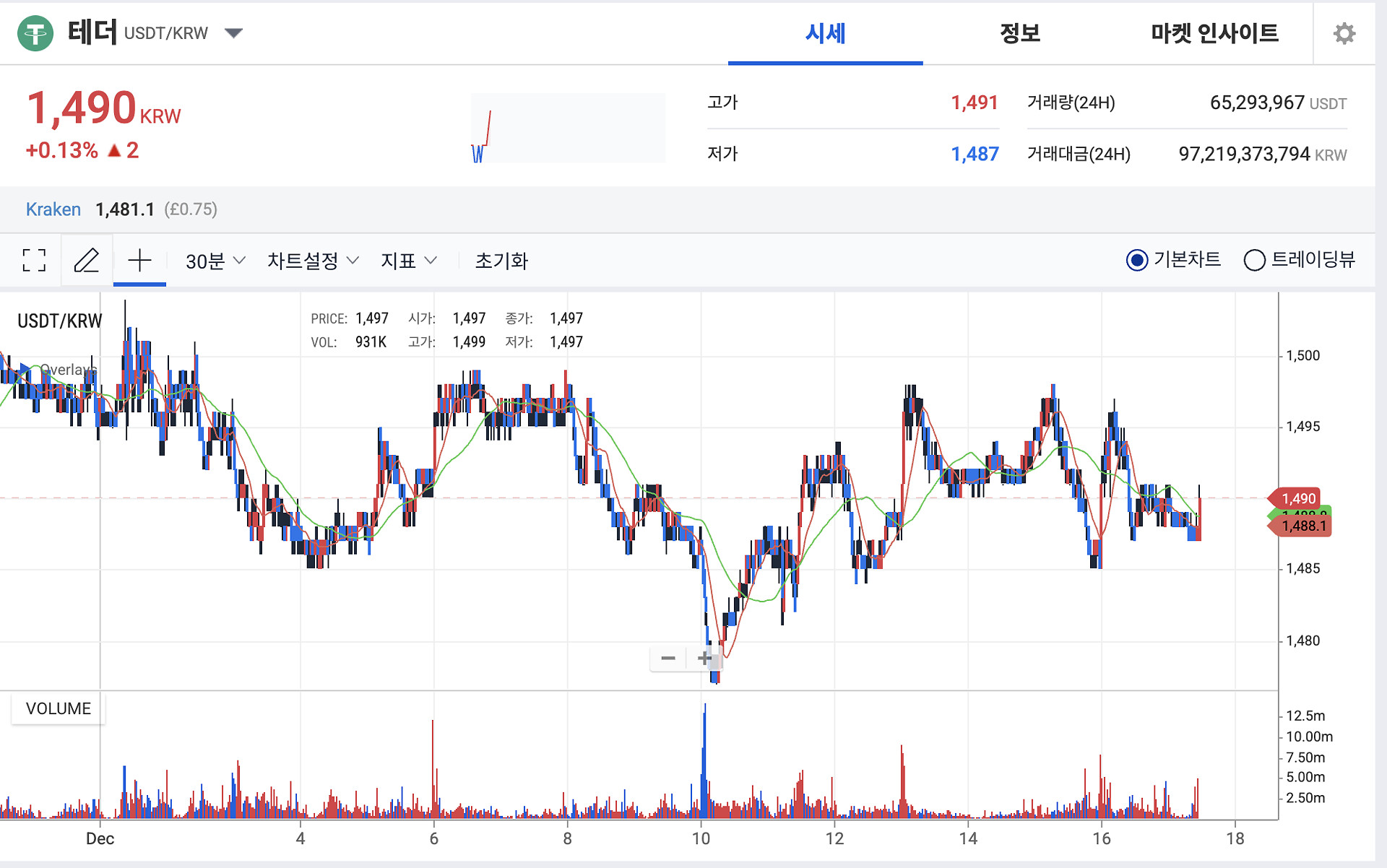
Task: Switch to 정보 tab
Action: pyautogui.click(x=1019, y=33)
